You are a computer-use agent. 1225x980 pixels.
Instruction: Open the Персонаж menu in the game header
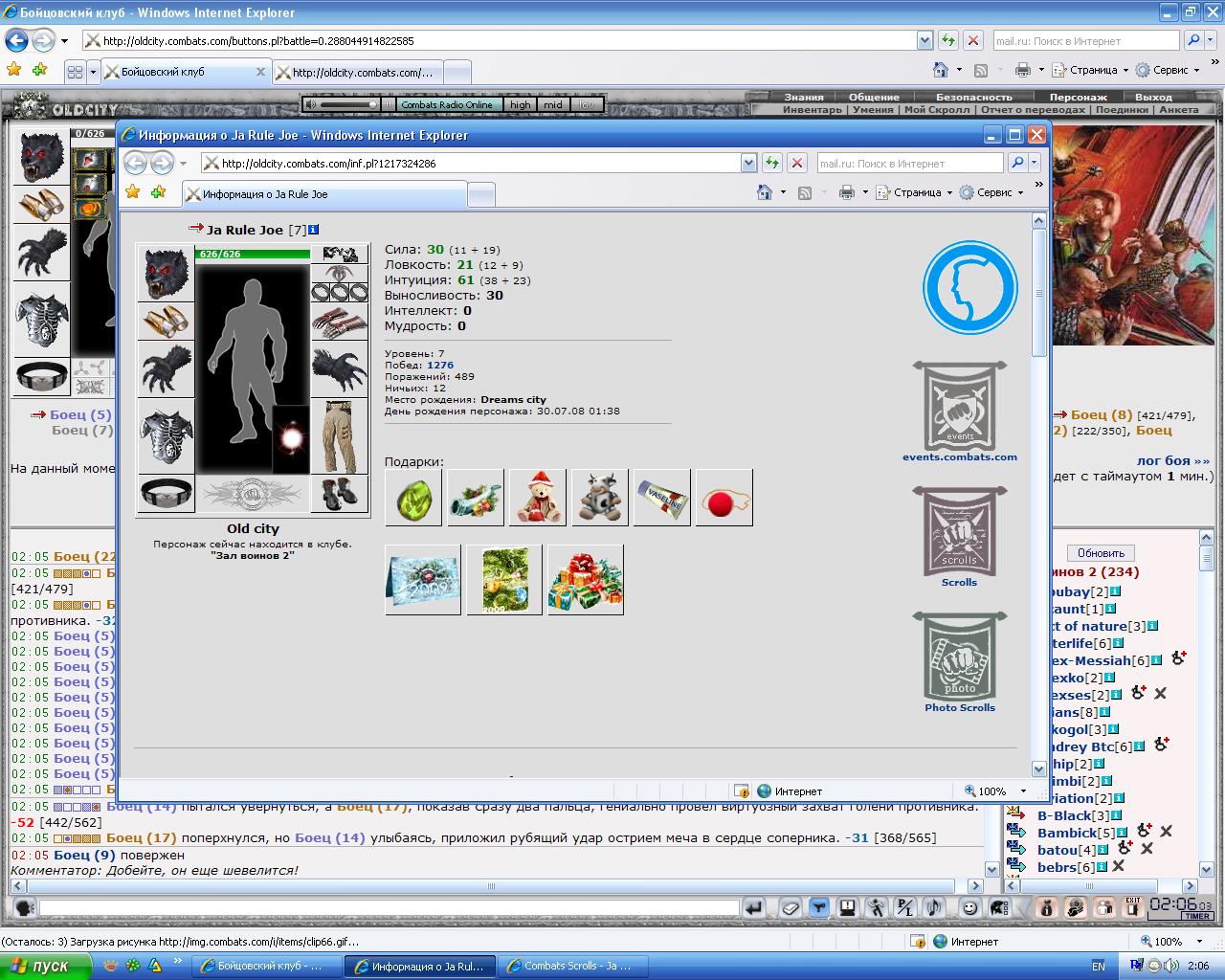tap(1078, 97)
